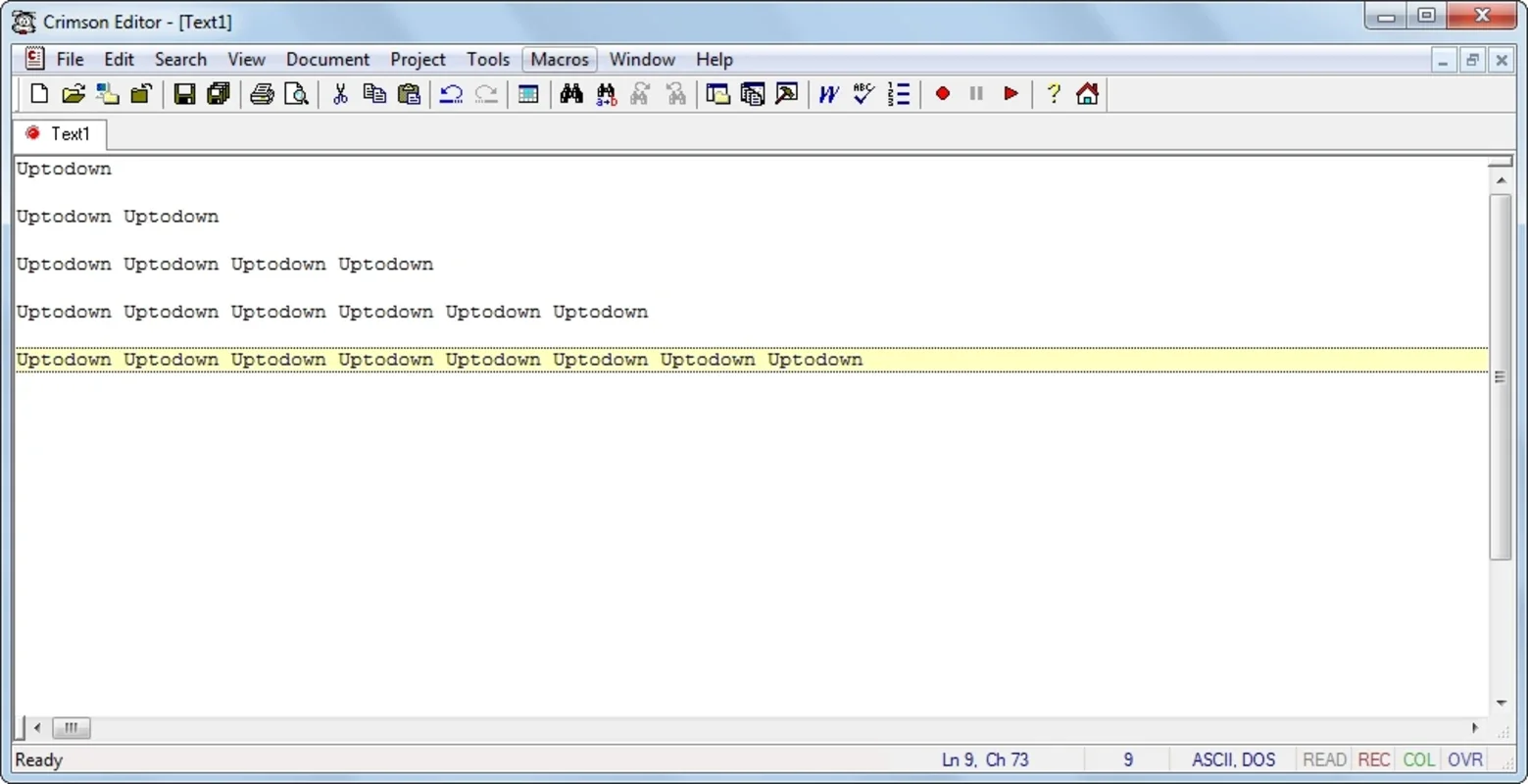The image size is (1528, 784).
Task: Toggle OVR indicator in status bar
Action: pos(1465,759)
